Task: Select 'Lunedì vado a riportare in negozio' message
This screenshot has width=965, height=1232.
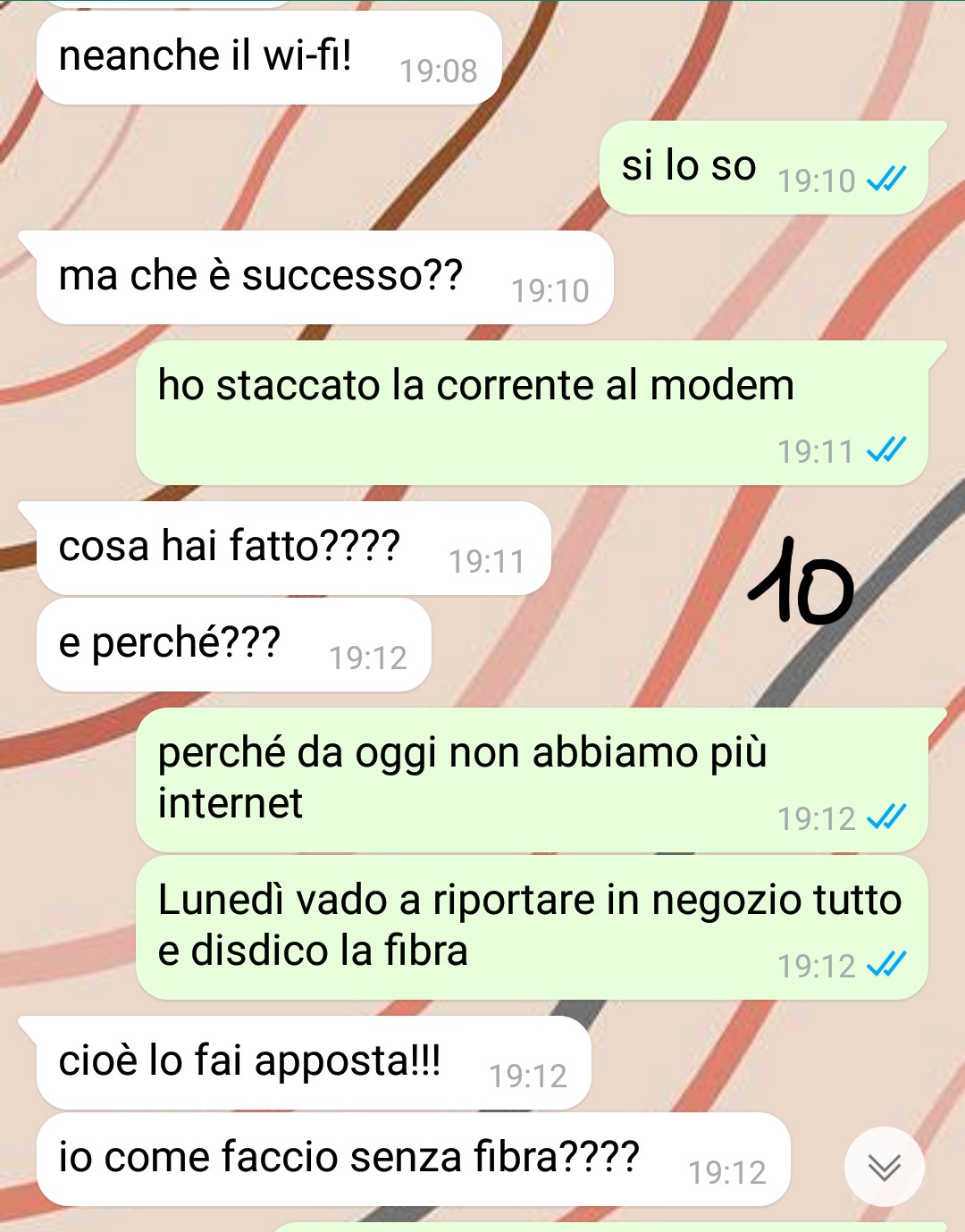Action: (532, 927)
